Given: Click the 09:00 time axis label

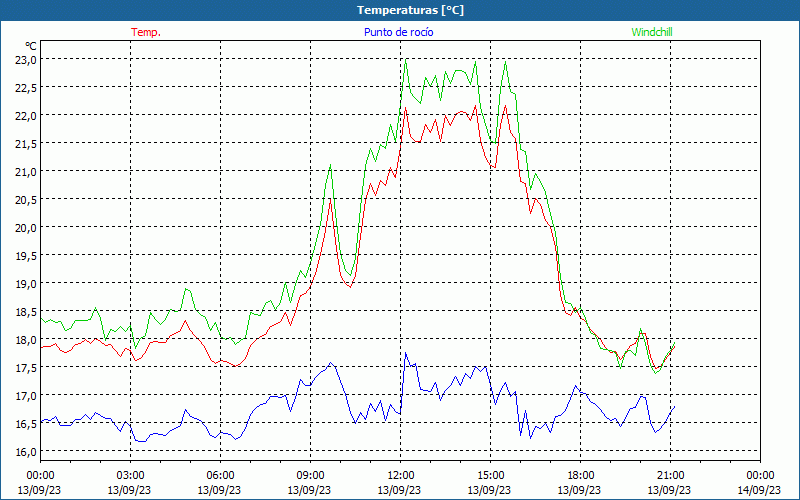Looking at the screenshot, I should (x=310, y=476).
